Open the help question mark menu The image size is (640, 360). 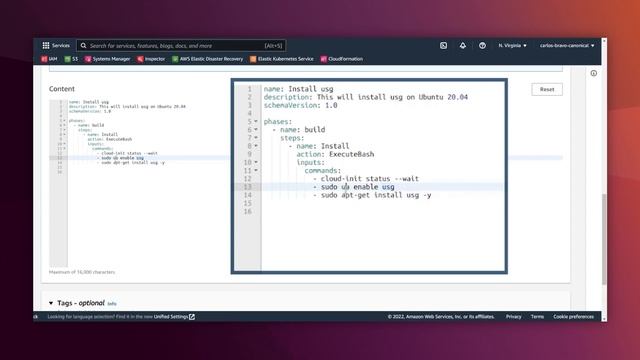click(482, 46)
